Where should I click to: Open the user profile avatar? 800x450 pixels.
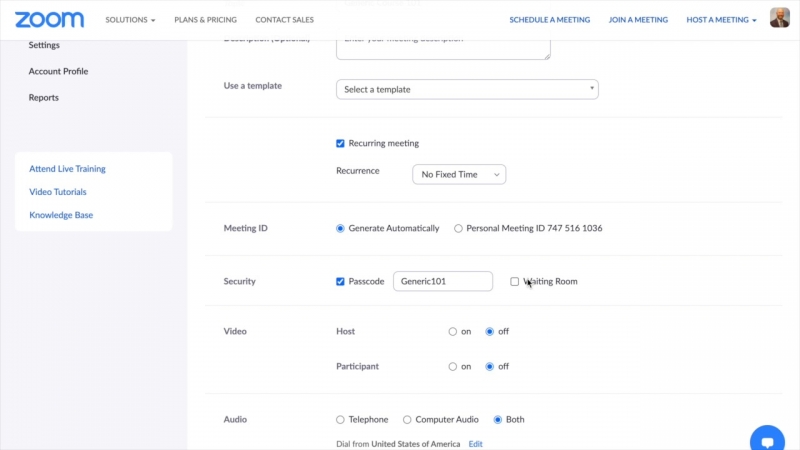(779, 18)
